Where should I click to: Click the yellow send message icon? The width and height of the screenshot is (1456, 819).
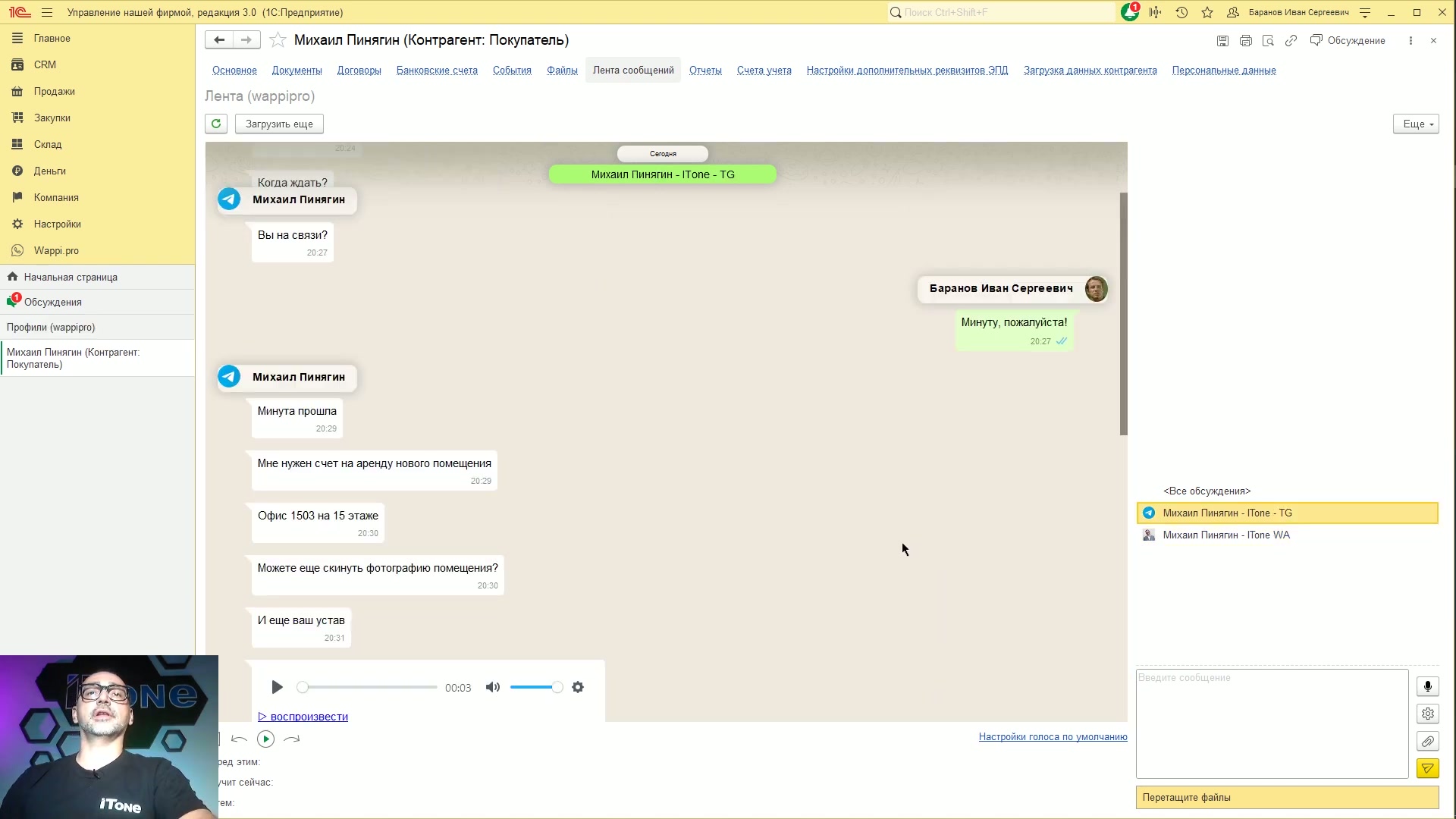1427,768
